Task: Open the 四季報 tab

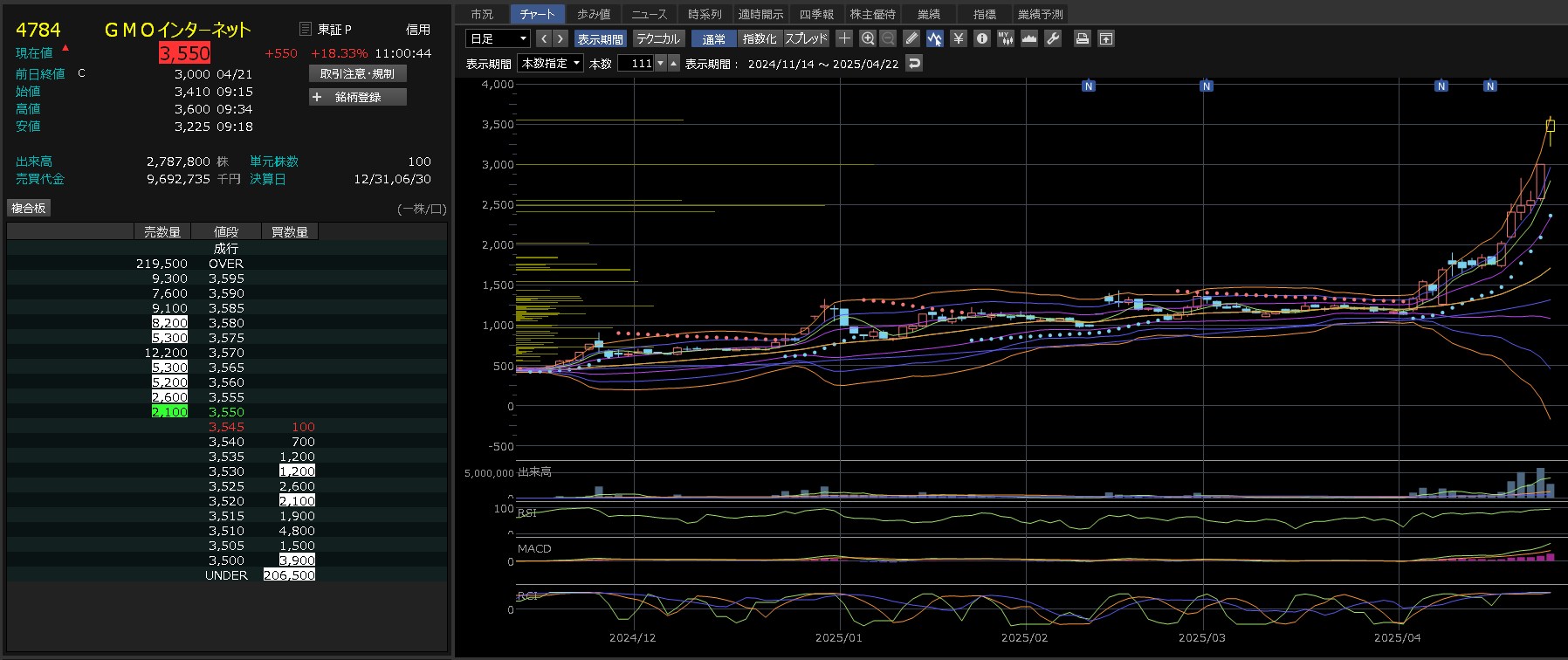Action: (817, 14)
